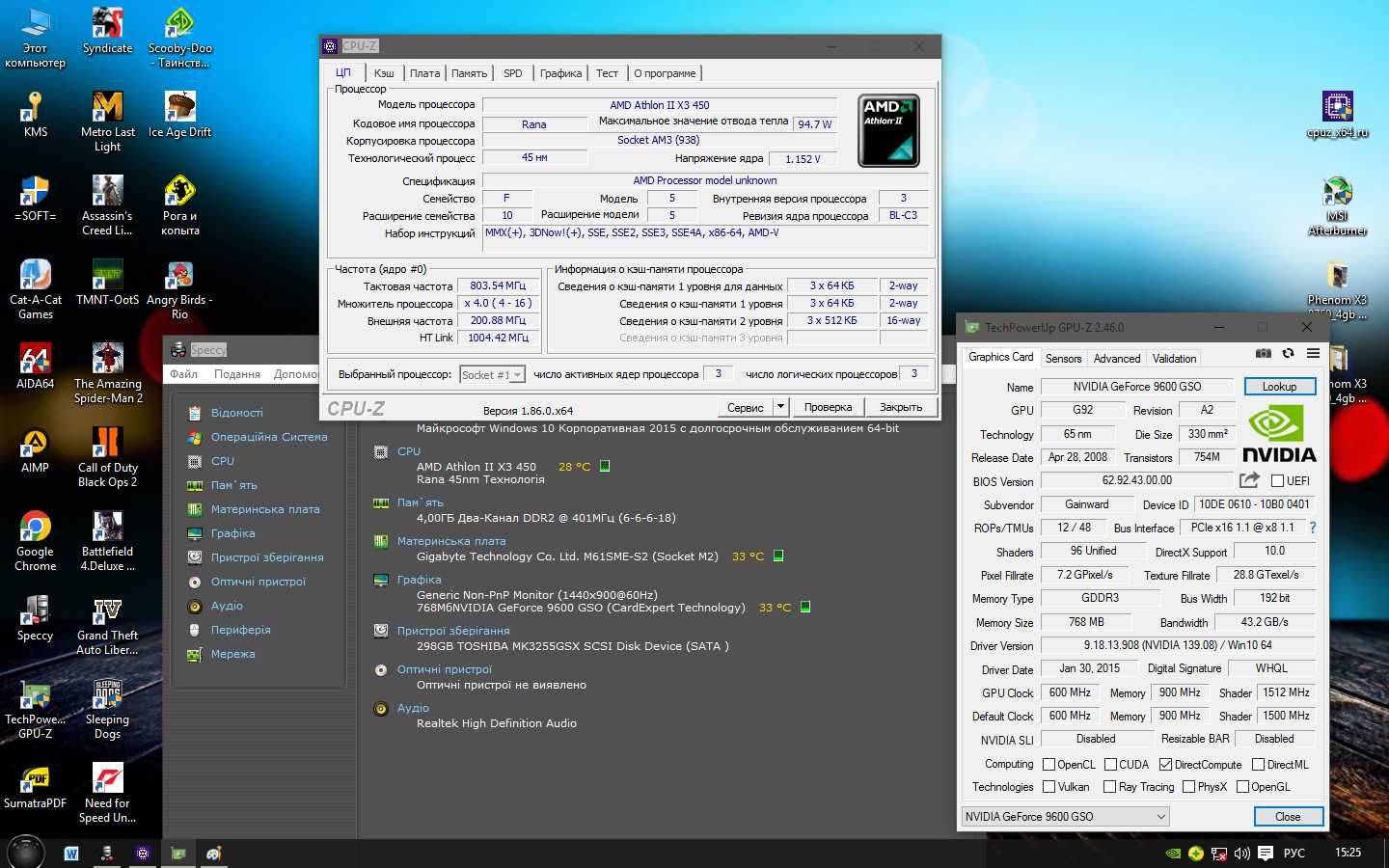Switch to the Кэш tab in CPU-Z
Screen dimensions: 1389x868
click(x=384, y=73)
